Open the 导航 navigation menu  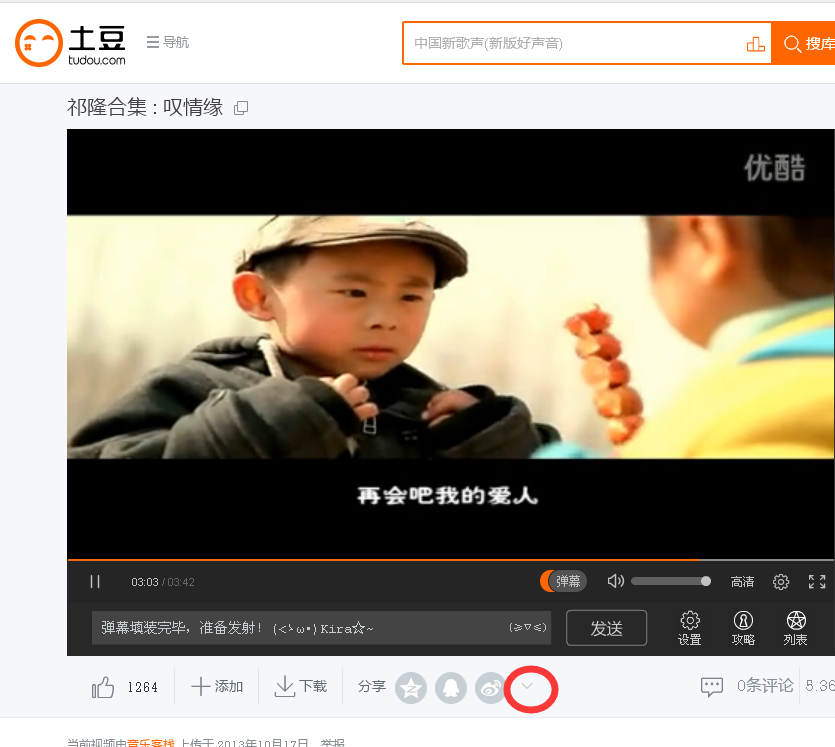(x=168, y=42)
